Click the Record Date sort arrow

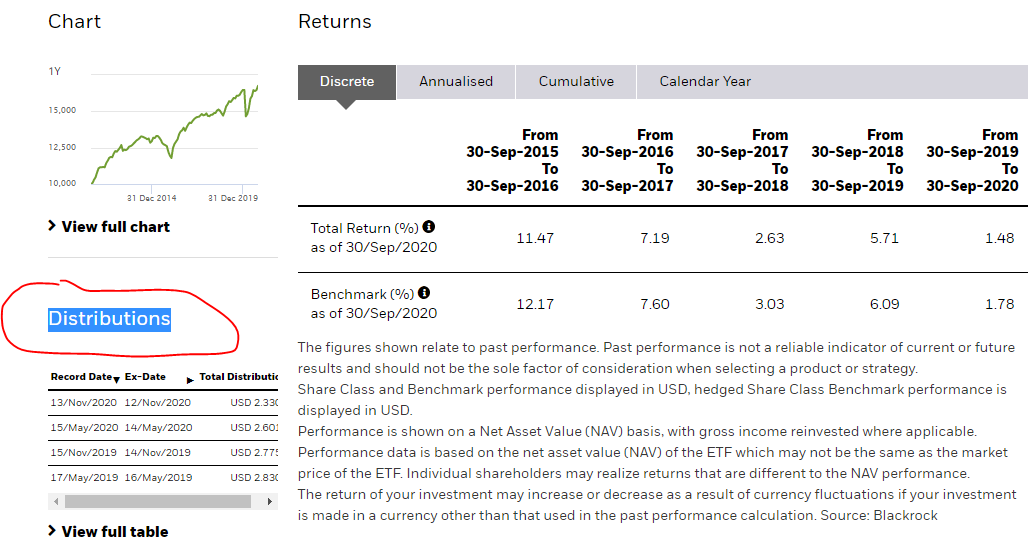coord(117,380)
